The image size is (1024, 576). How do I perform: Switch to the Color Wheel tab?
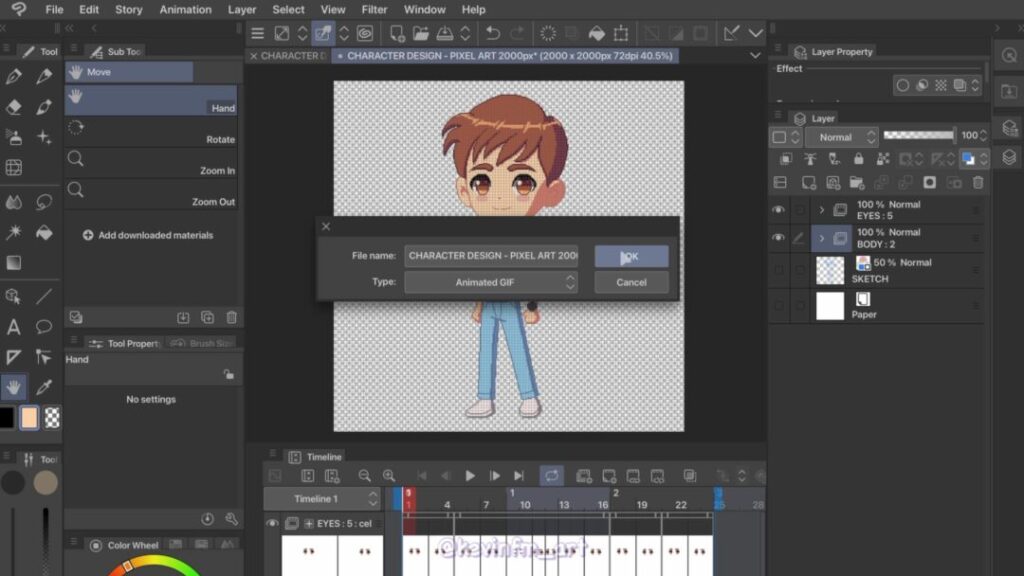pos(132,545)
